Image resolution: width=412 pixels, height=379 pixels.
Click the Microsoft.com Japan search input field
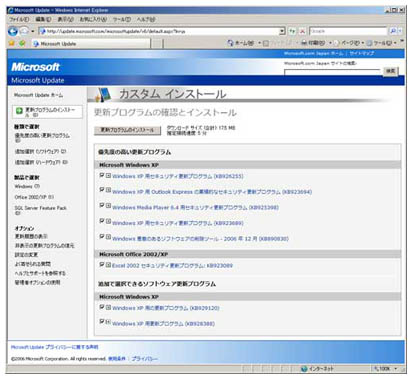coord(332,71)
